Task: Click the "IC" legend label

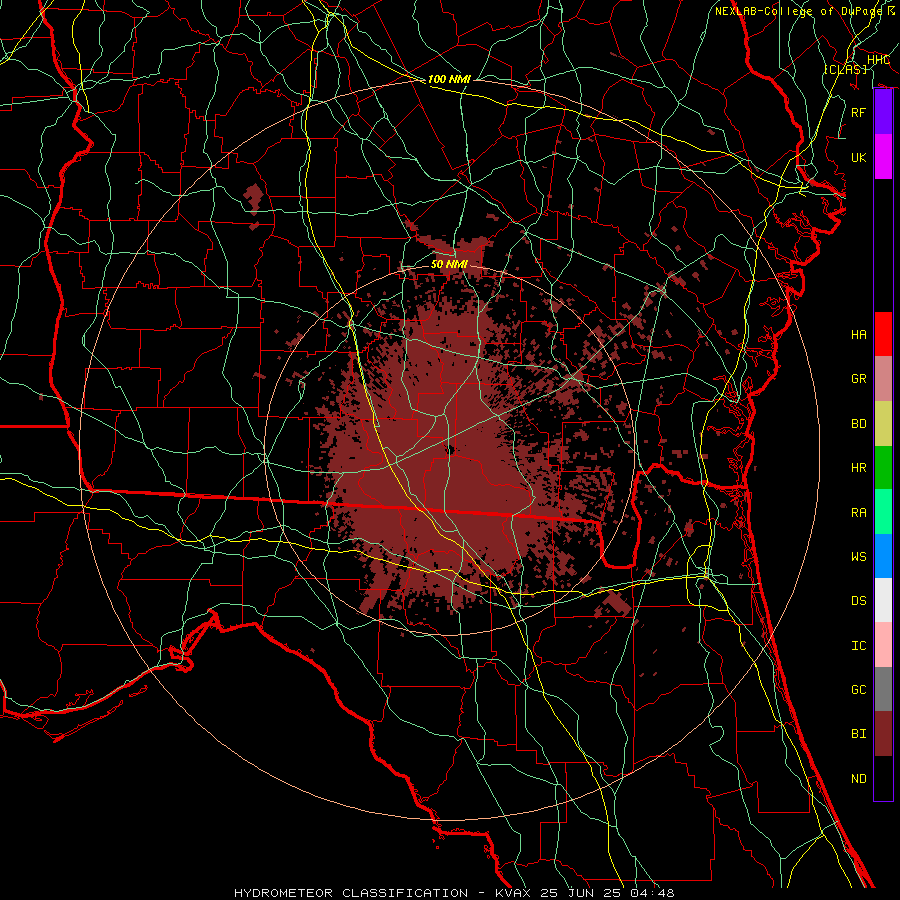Action: tap(859, 646)
